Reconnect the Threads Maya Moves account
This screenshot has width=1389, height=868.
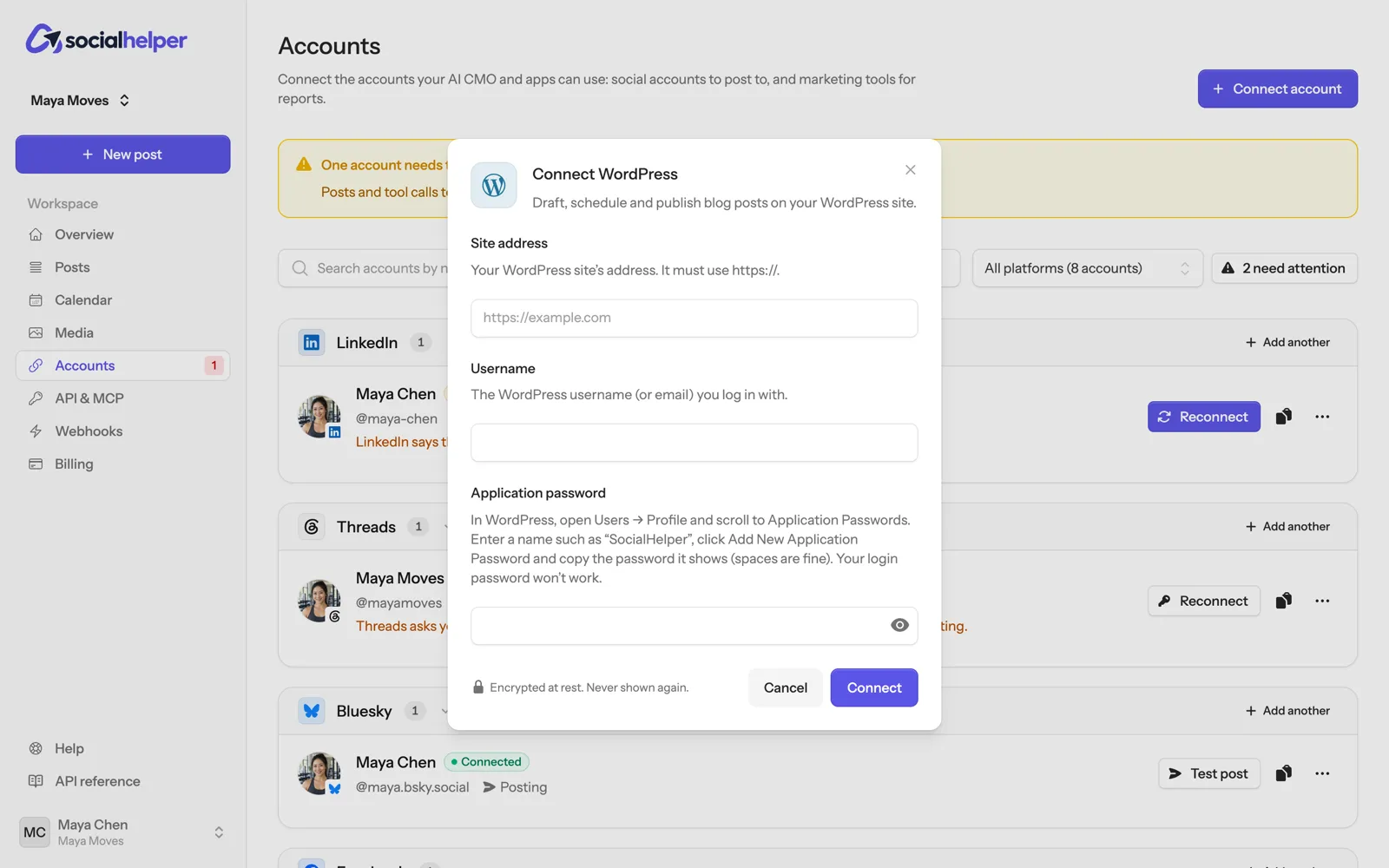(1204, 601)
